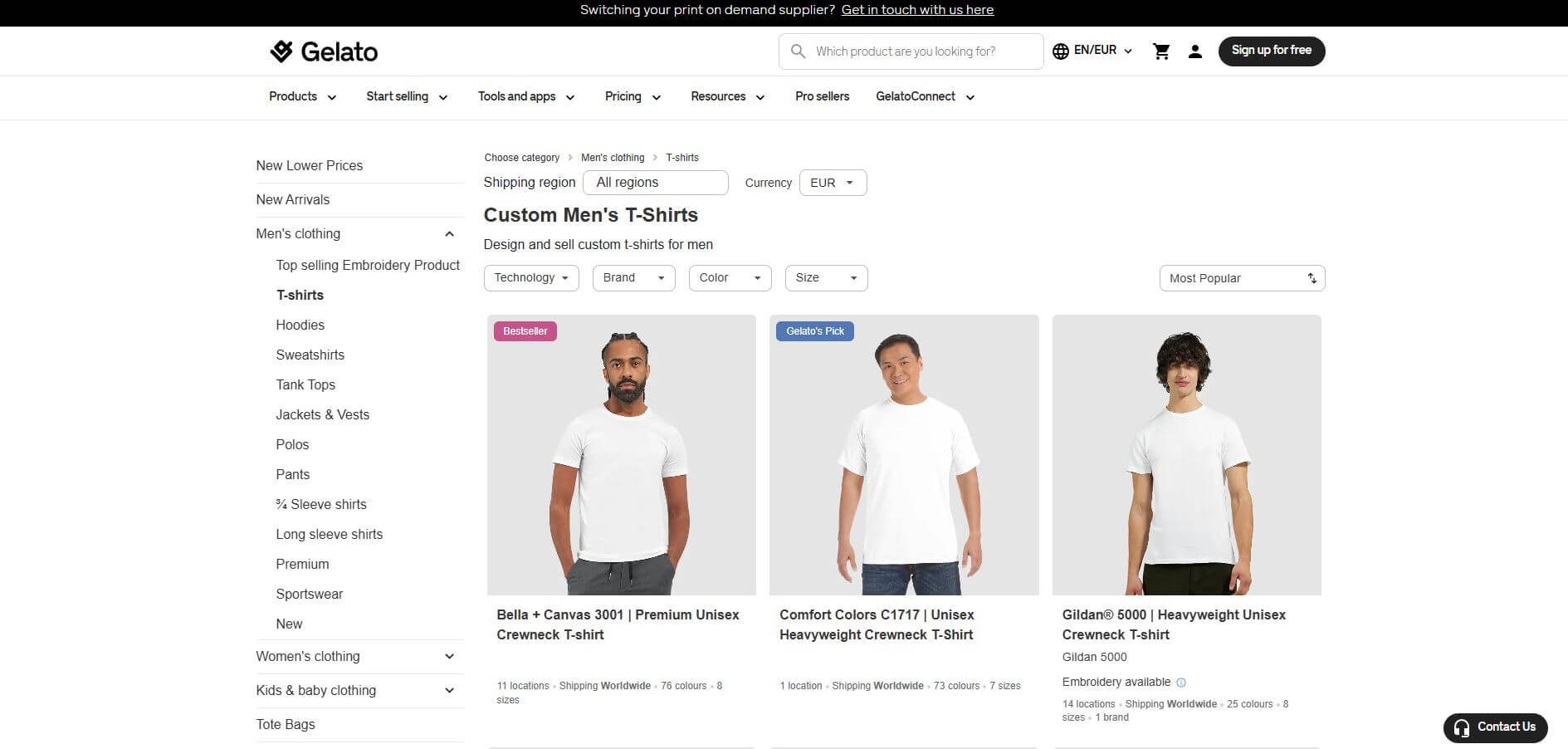Click the Gelato's Pick badge
The width and height of the screenshot is (1568, 749).
814,331
